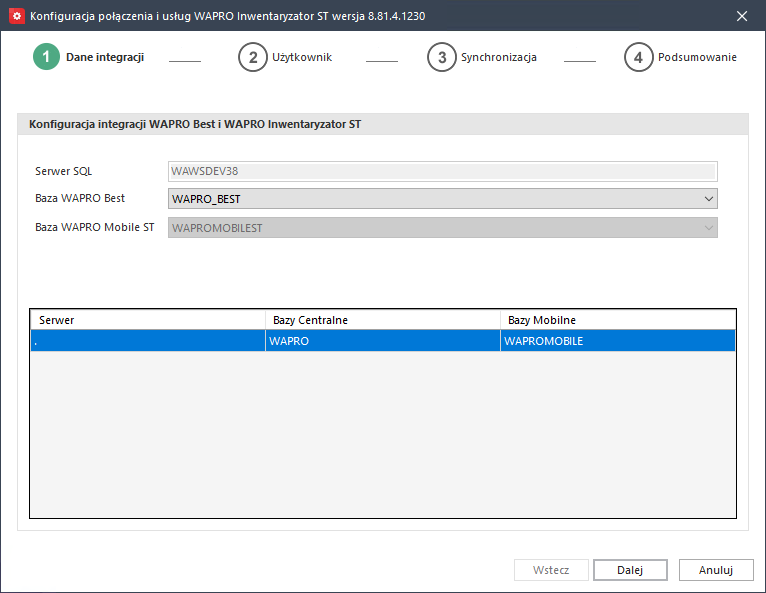Click the WAPROMOBILEST dropdown chevron
Image resolution: width=766 pixels, height=593 pixels.
709,228
